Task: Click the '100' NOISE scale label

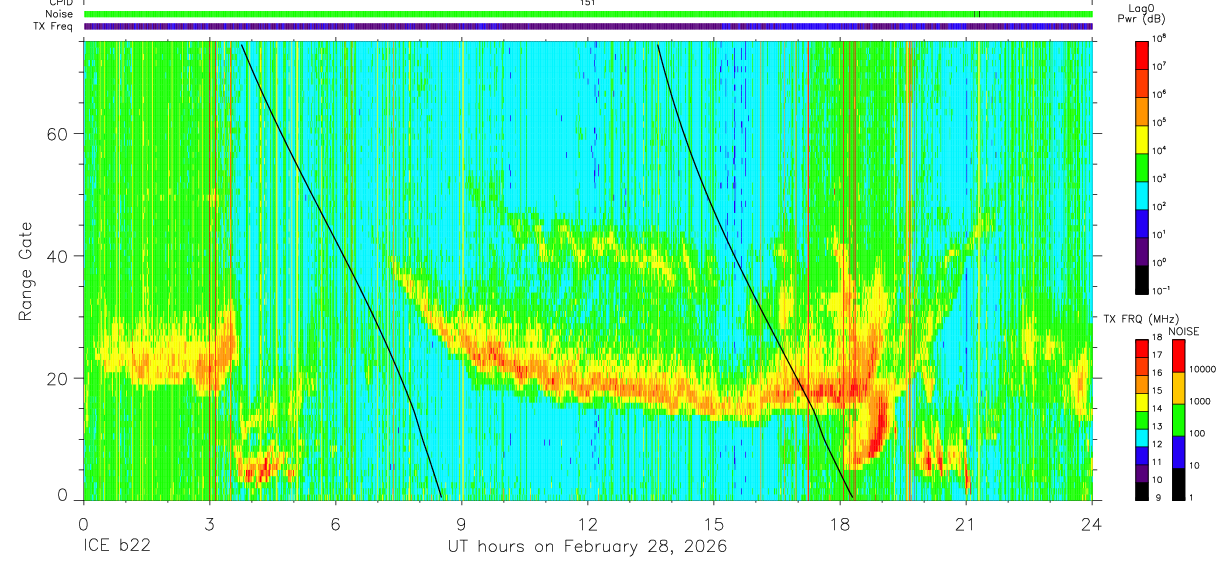Action: [x=1199, y=434]
